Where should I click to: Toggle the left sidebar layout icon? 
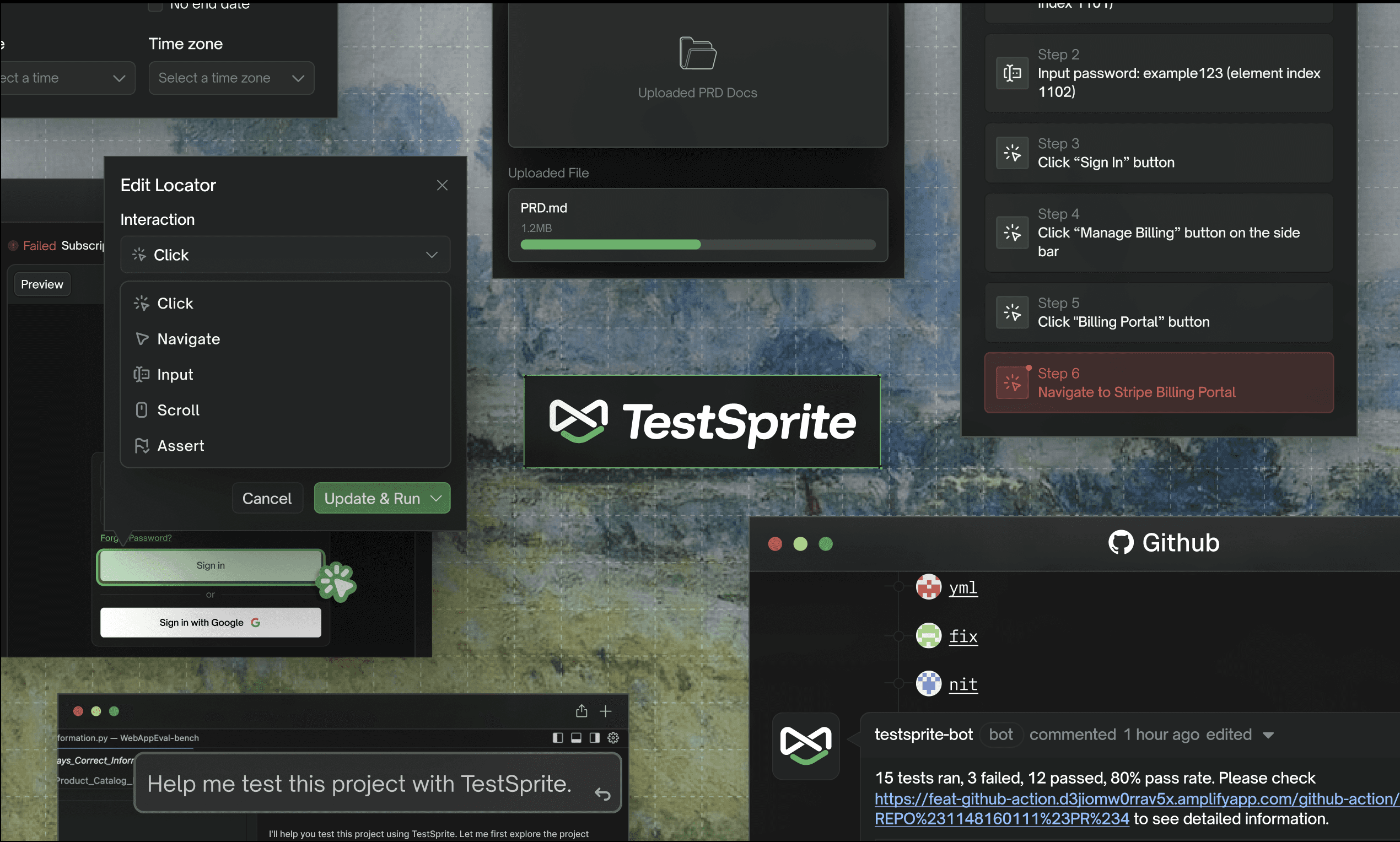(x=558, y=738)
